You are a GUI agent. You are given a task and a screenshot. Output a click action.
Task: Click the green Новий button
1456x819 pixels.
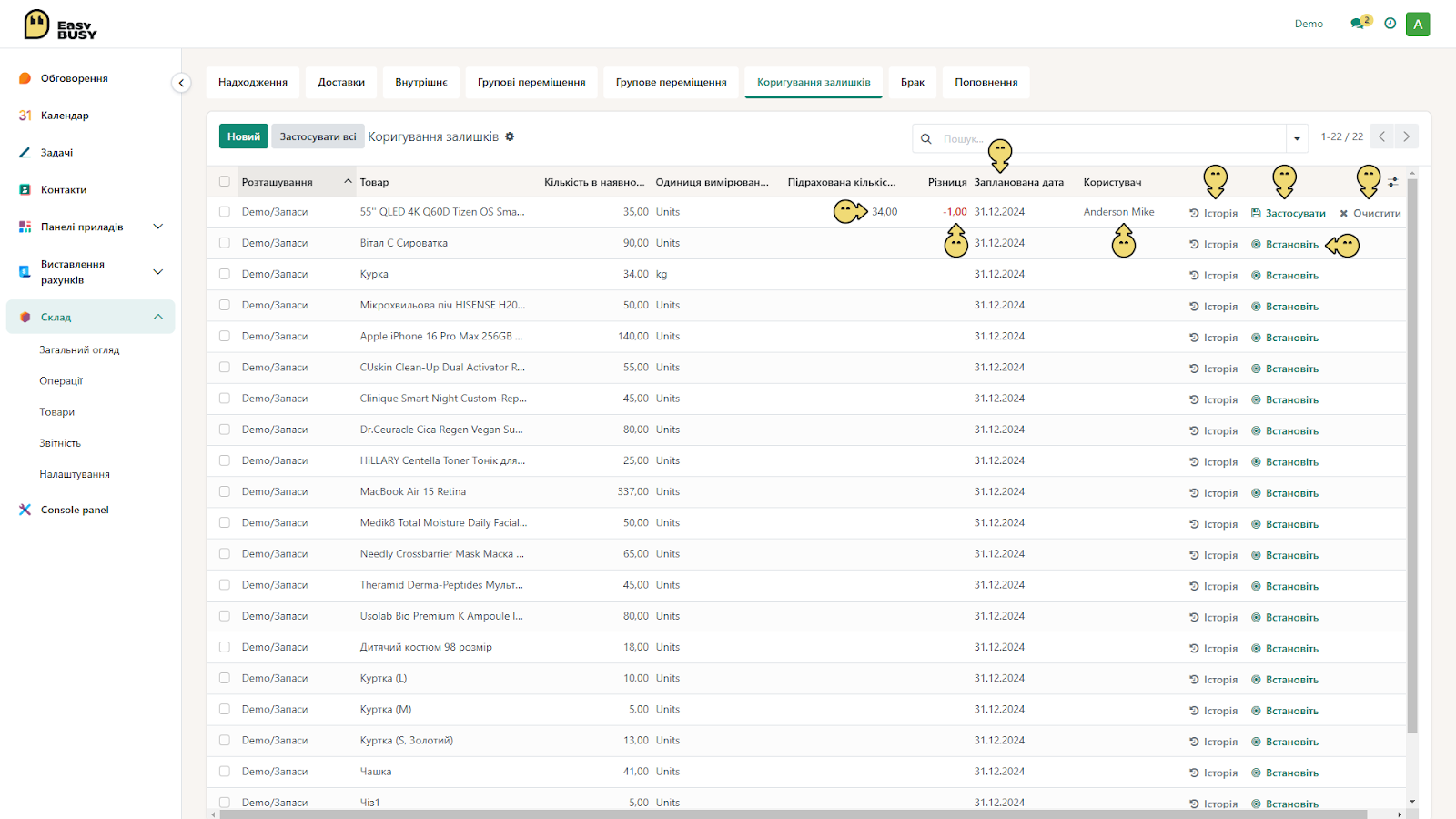tap(244, 136)
